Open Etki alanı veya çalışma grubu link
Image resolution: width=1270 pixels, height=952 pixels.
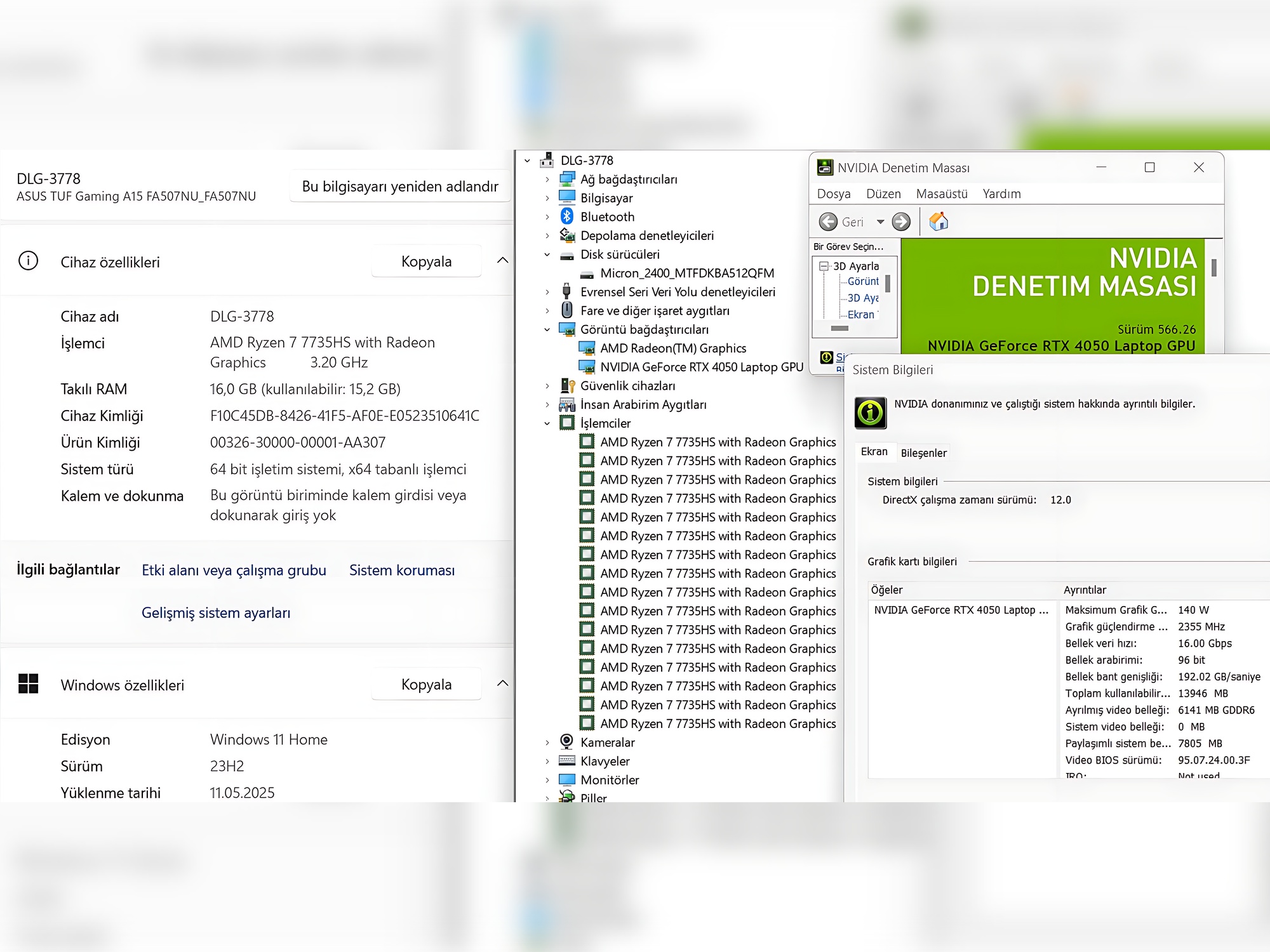234,570
